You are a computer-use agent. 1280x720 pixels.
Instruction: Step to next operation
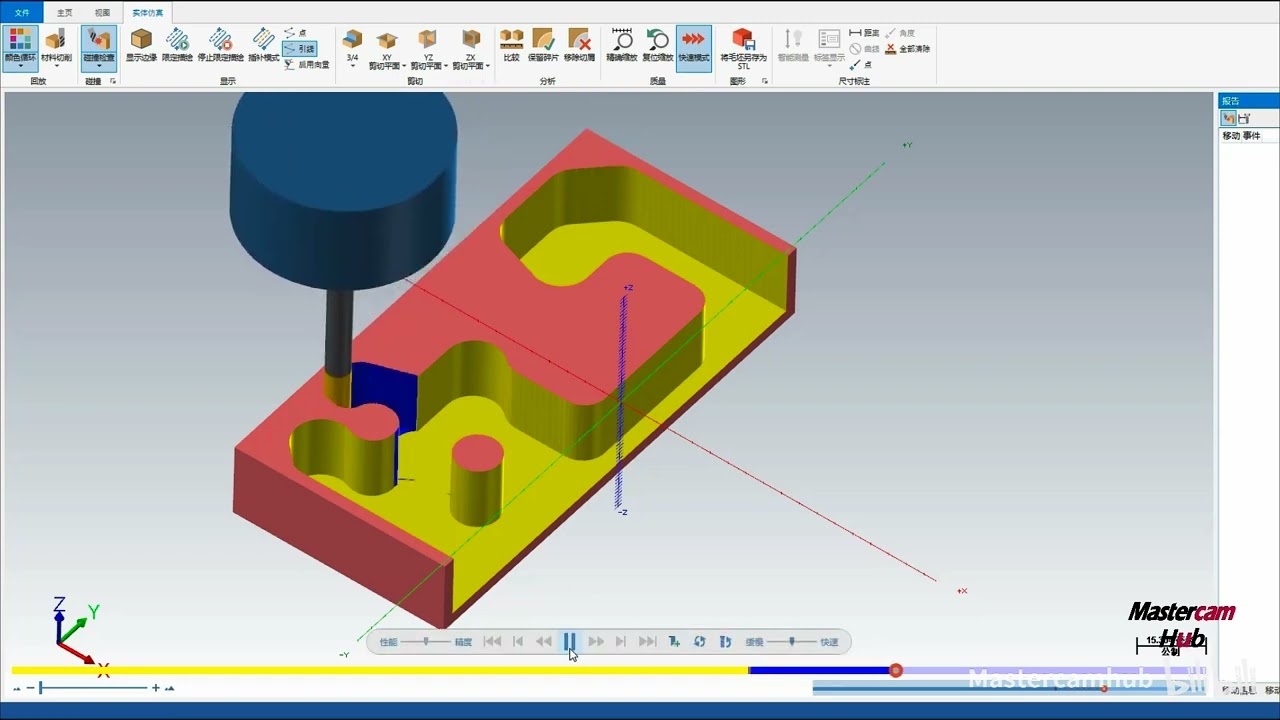click(x=621, y=641)
